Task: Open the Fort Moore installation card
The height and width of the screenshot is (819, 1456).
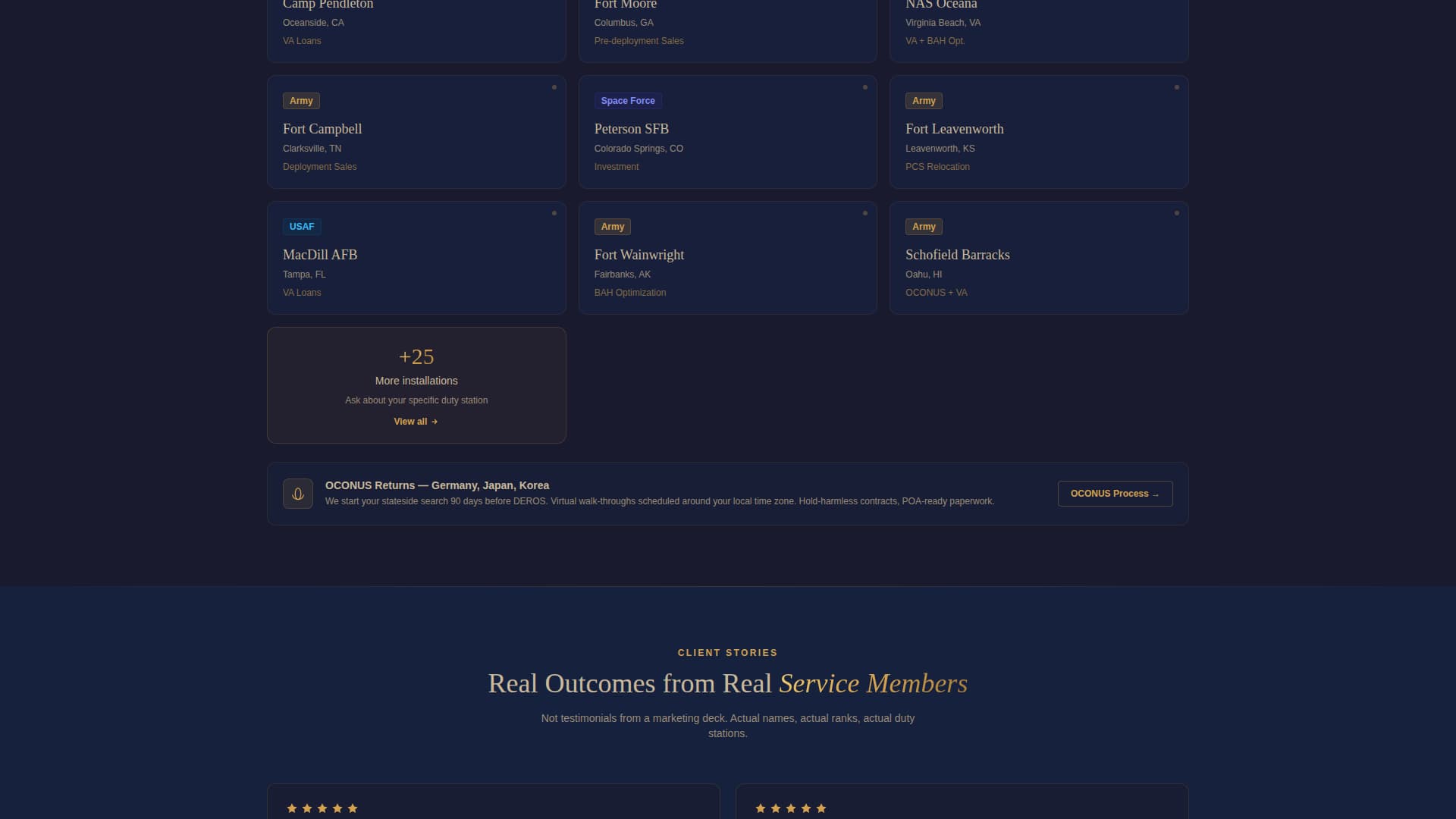Action: [x=727, y=23]
